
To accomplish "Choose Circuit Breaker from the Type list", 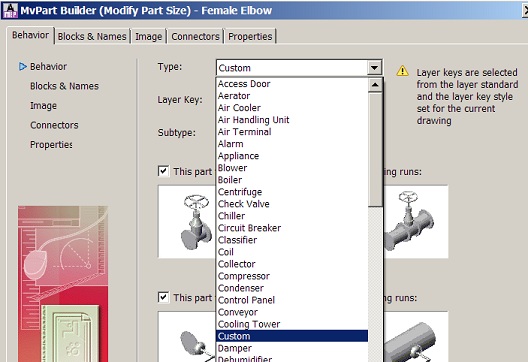I will pyautogui.click(x=292, y=228).
